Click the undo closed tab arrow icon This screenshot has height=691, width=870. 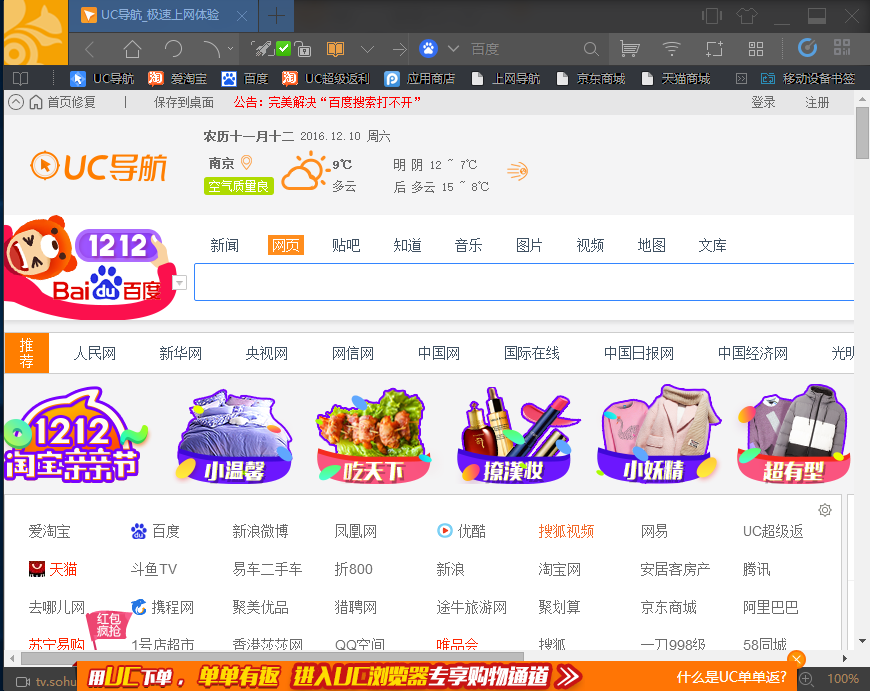(x=211, y=49)
